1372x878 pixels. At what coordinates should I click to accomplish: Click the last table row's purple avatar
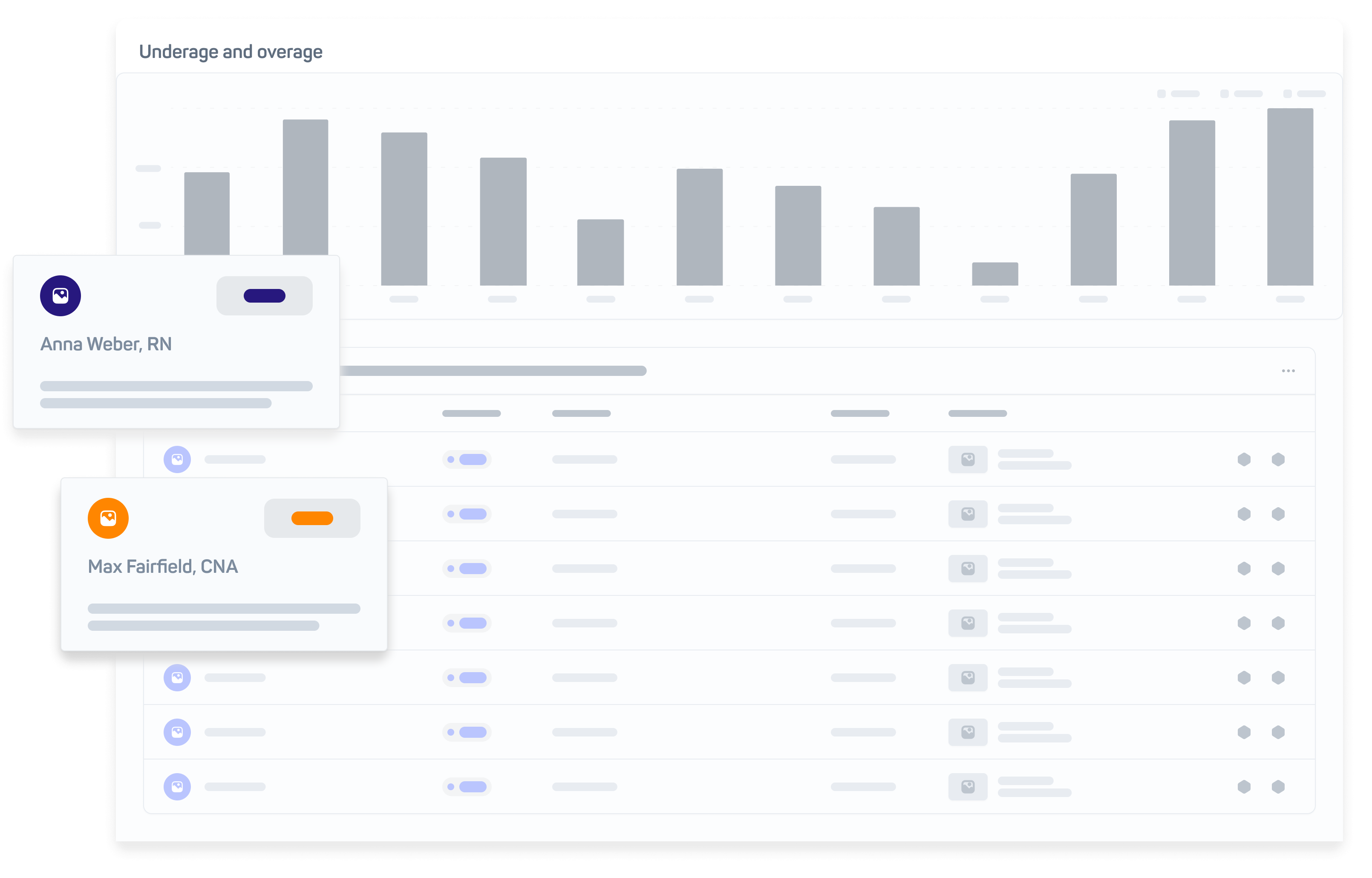coord(177,786)
